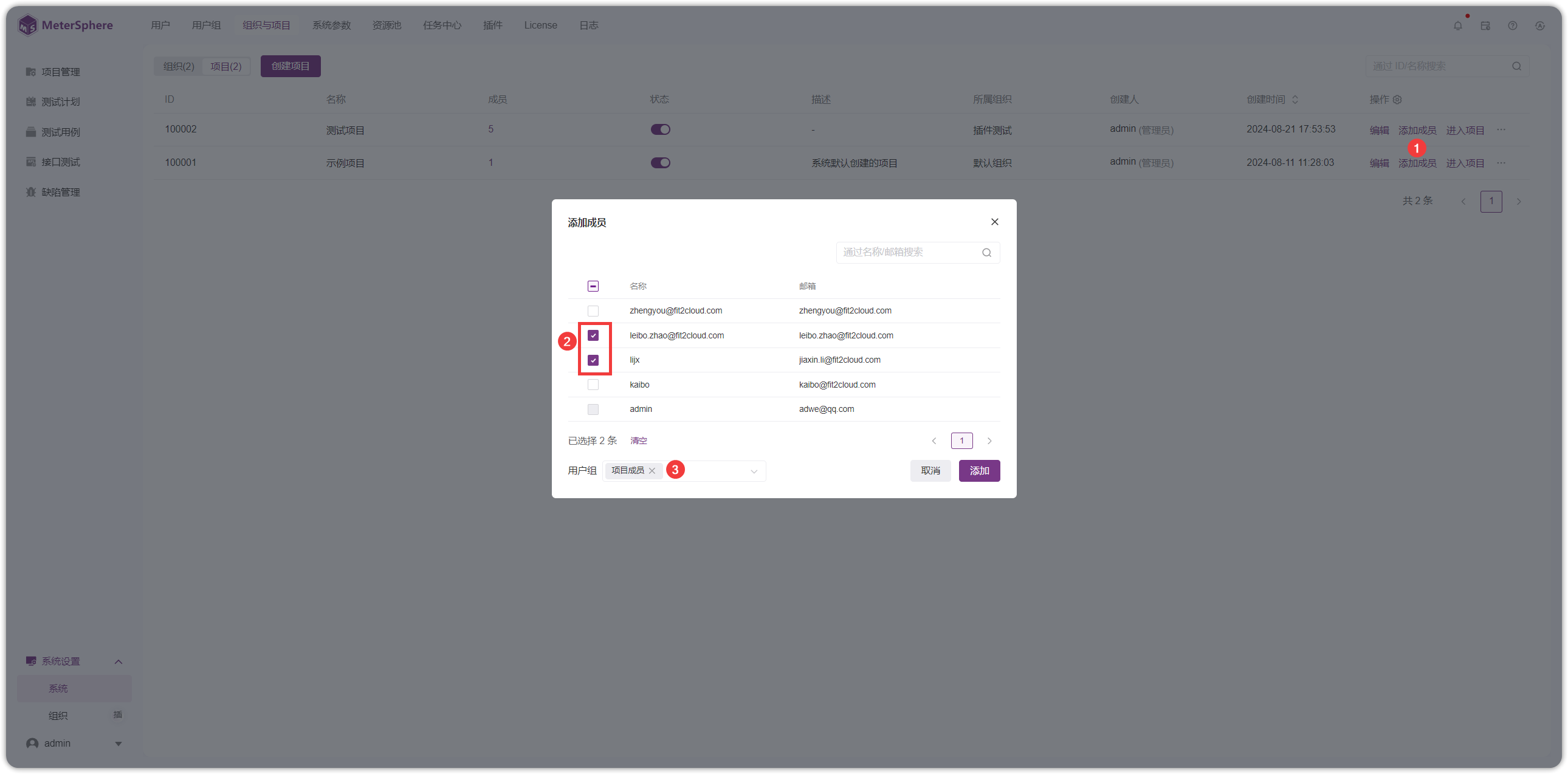This screenshot has width=1568, height=774.
Task: Expand the 用户组 dropdown arrow
Action: click(x=754, y=471)
